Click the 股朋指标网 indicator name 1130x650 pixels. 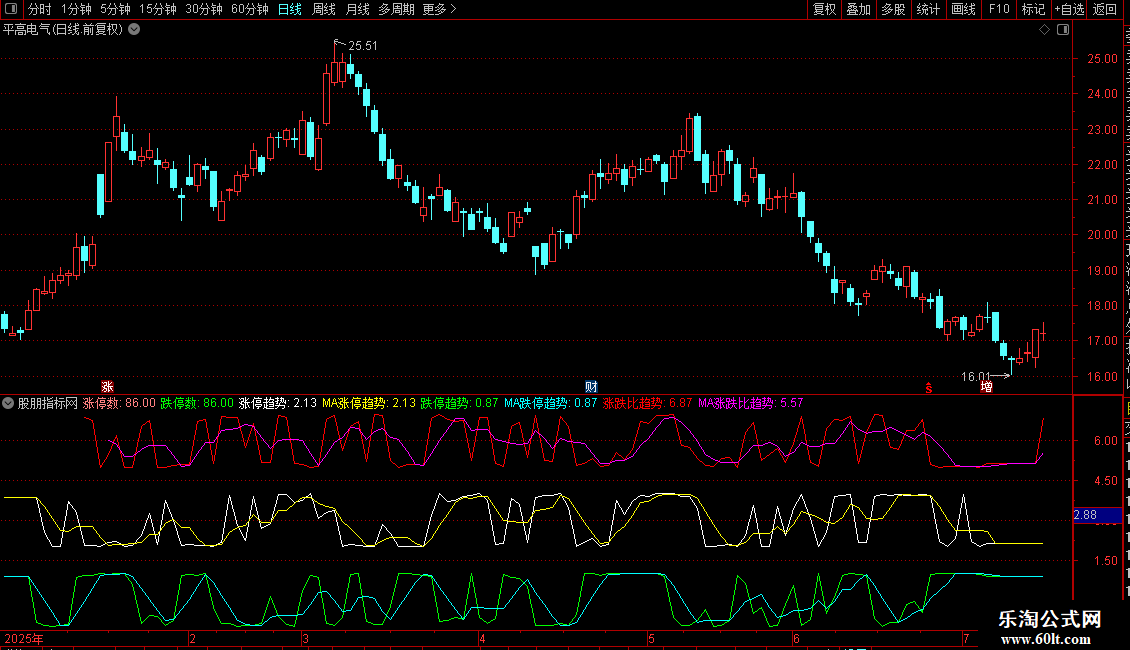pyautogui.click(x=48, y=404)
